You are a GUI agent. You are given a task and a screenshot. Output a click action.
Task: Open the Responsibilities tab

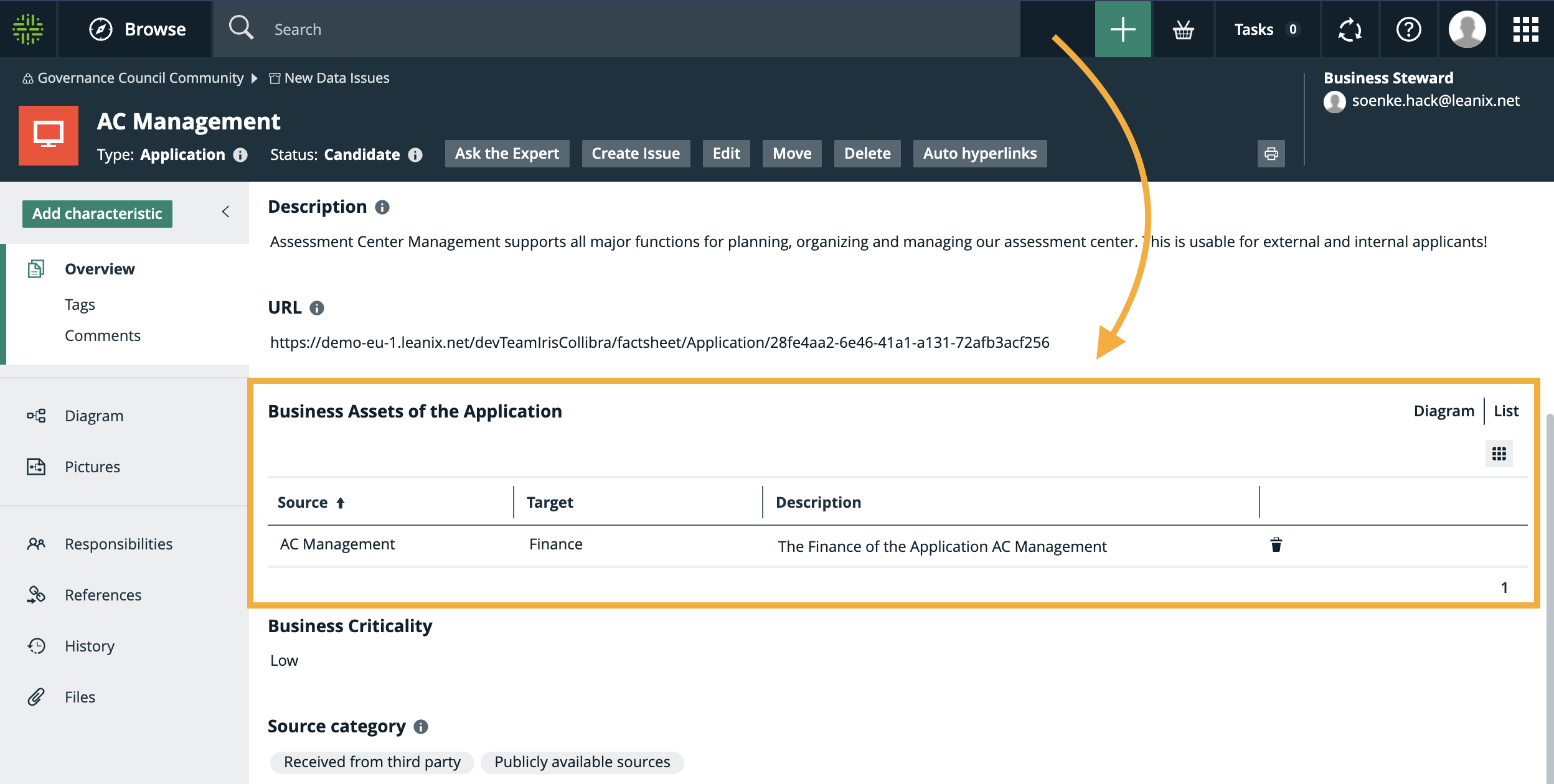[118, 544]
